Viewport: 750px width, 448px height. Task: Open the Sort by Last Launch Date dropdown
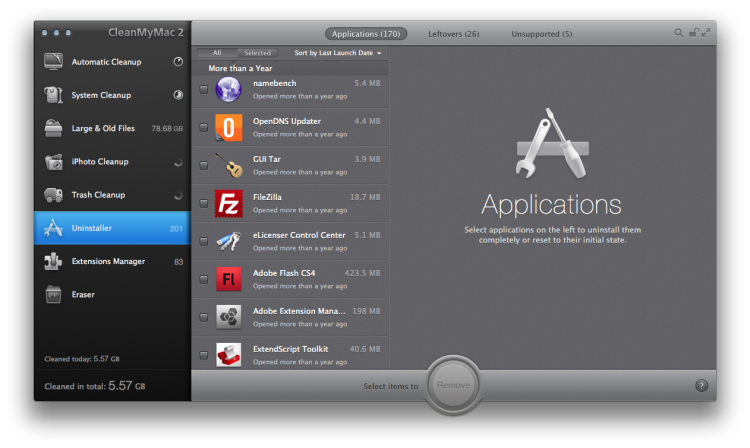click(x=338, y=53)
